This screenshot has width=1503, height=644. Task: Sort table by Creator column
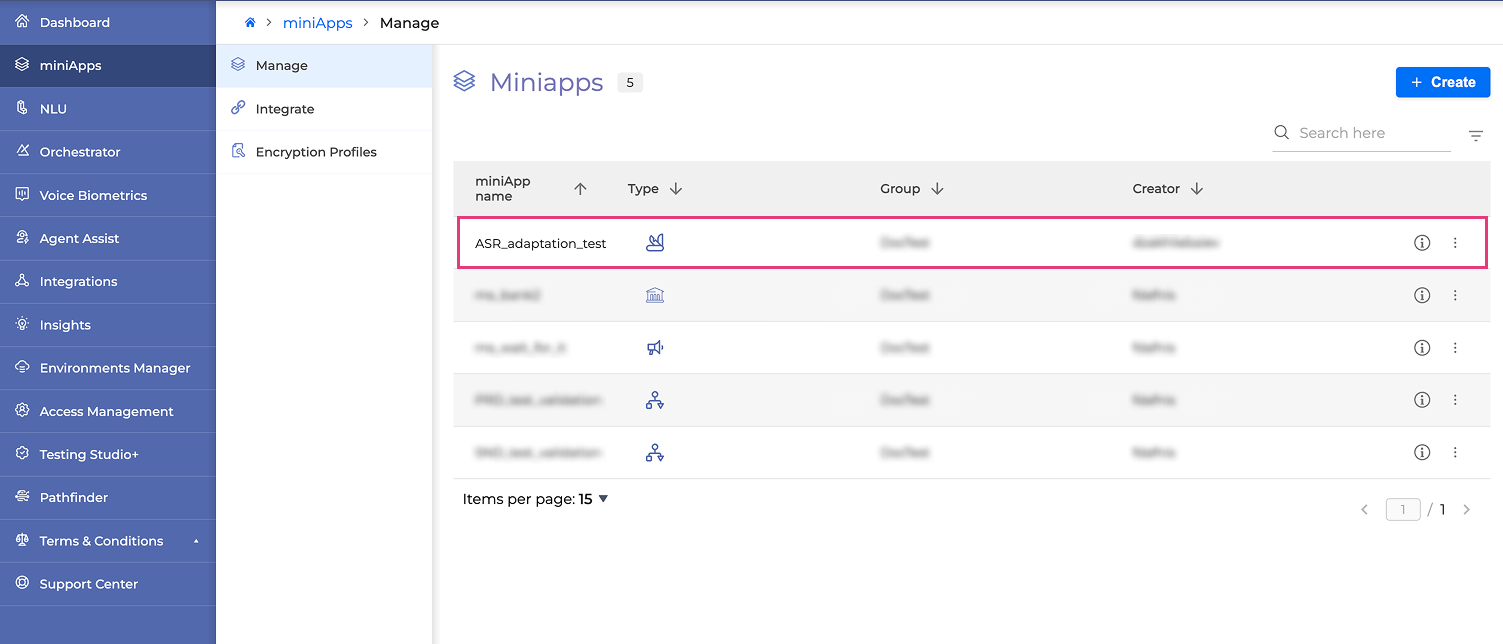[x=1197, y=189]
